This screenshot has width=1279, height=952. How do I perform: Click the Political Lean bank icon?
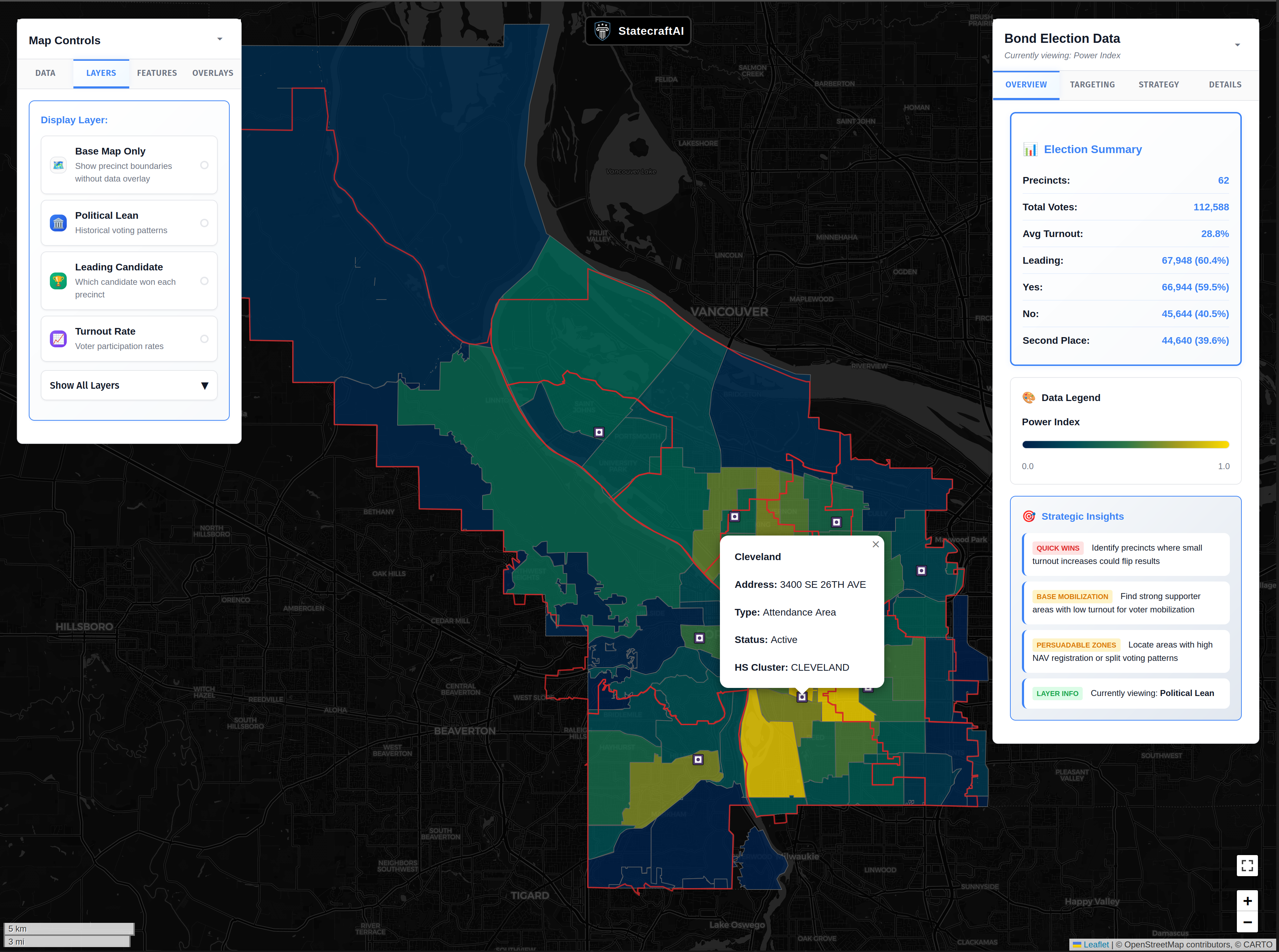point(58,222)
